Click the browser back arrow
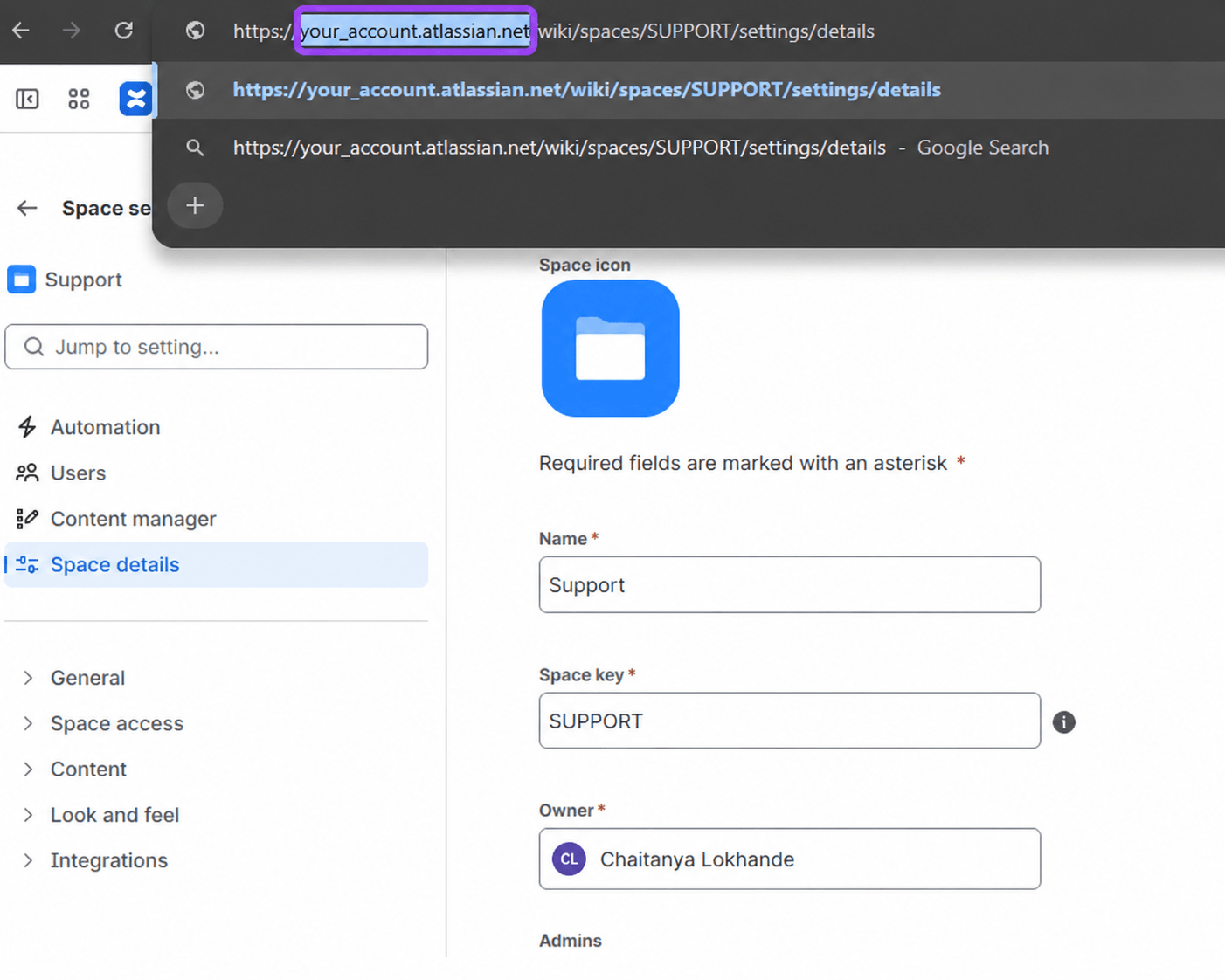 click(21, 31)
